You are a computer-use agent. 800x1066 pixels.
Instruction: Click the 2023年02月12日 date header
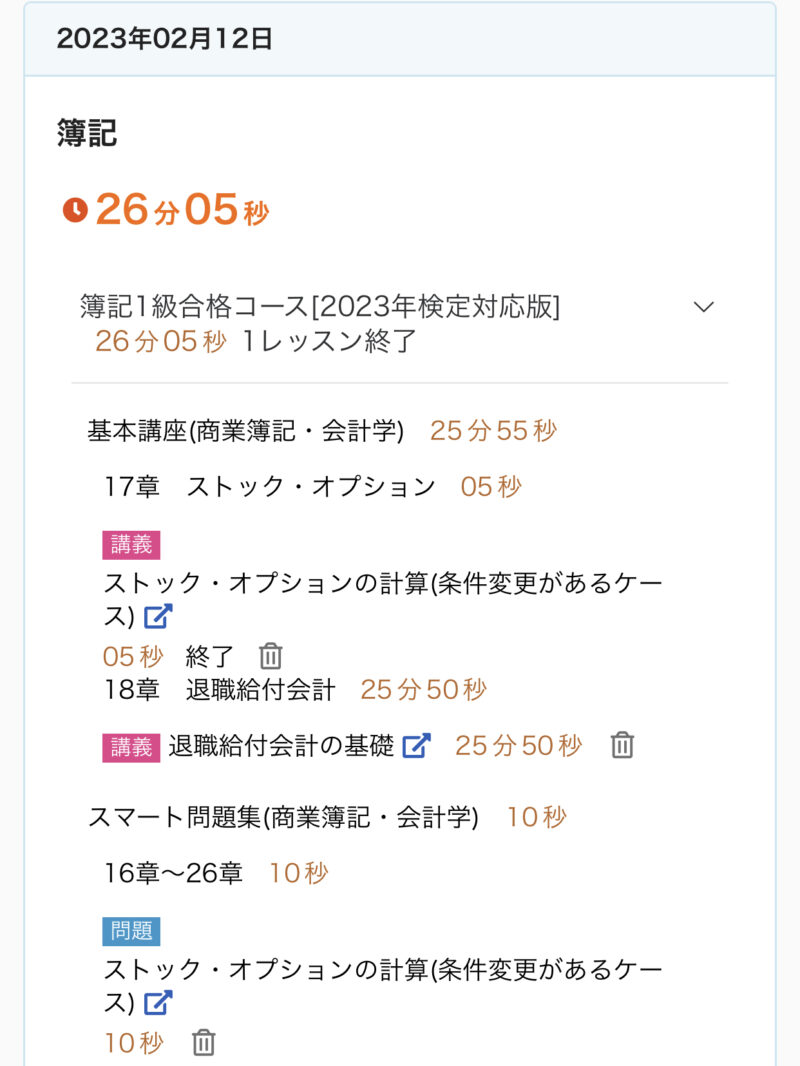(165, 39)
